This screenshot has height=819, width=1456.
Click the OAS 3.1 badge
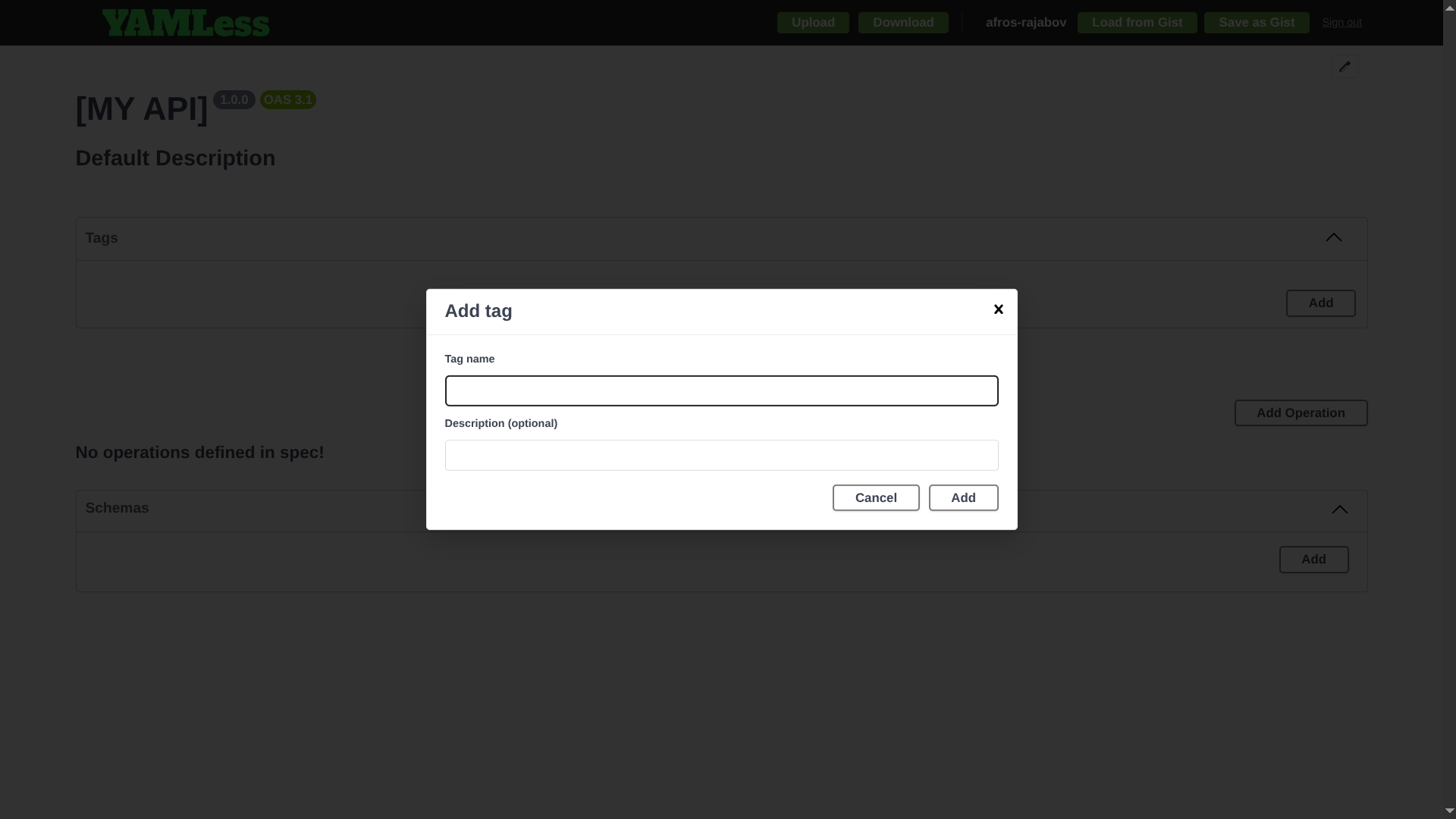click(288, 100)
